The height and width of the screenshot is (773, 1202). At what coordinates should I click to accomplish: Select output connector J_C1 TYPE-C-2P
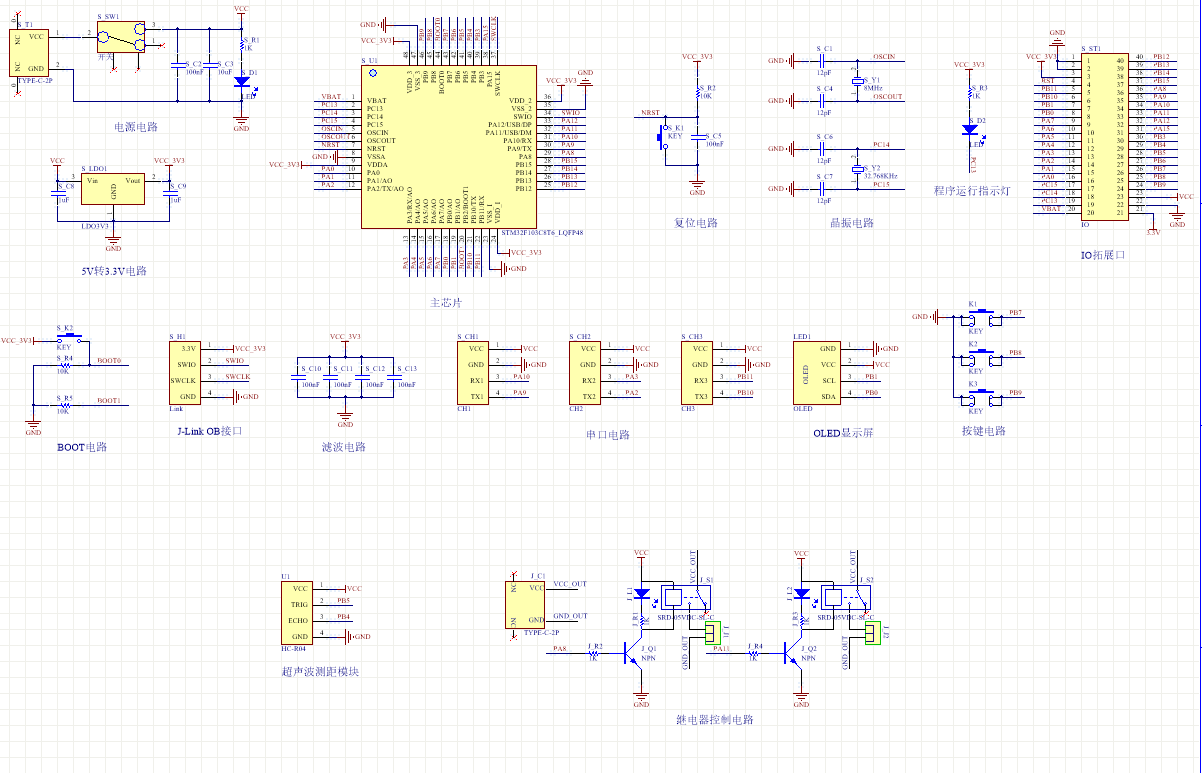(527, 605)
